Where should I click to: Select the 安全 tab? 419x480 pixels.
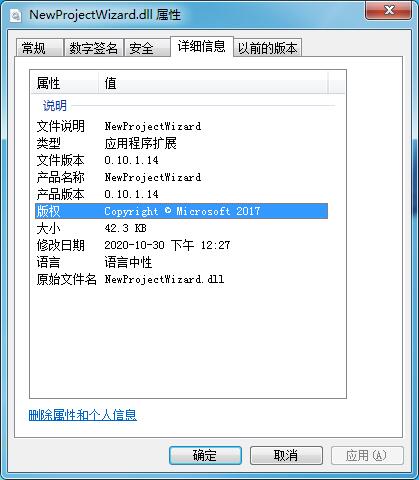tap(147, 48)
